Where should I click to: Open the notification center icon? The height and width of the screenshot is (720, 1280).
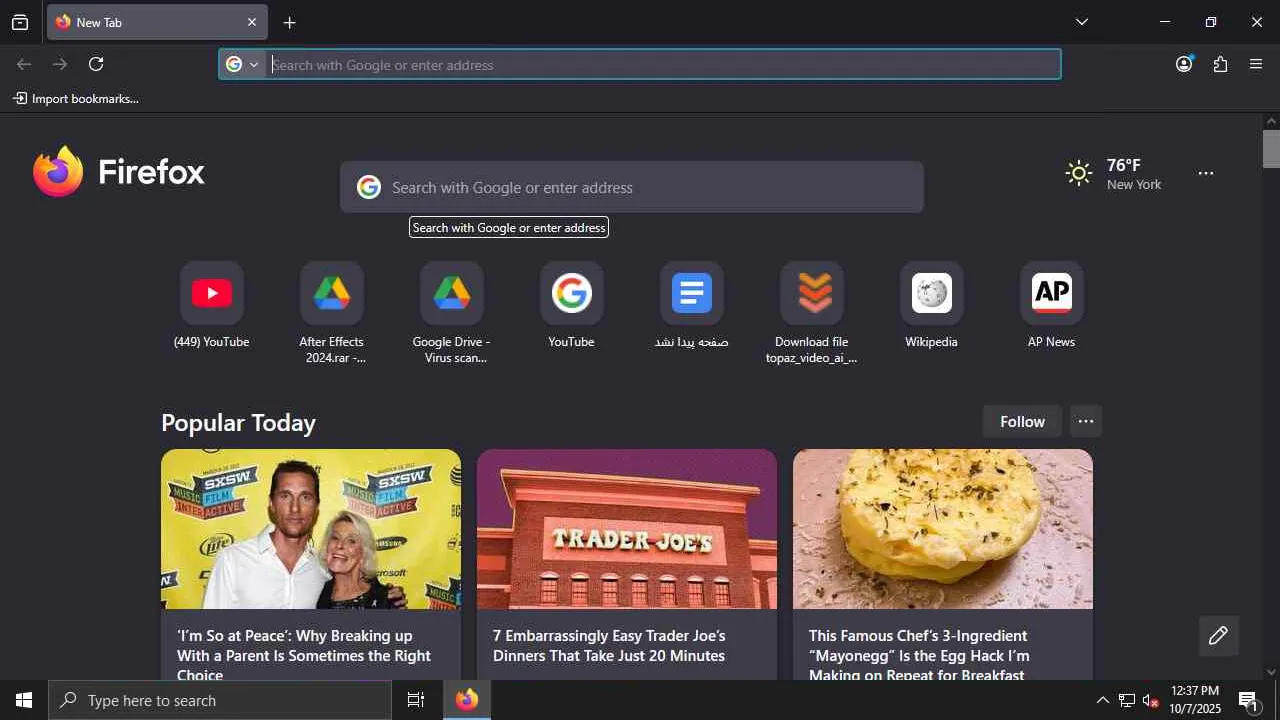pyautogui.click(x=1249, y=701)
